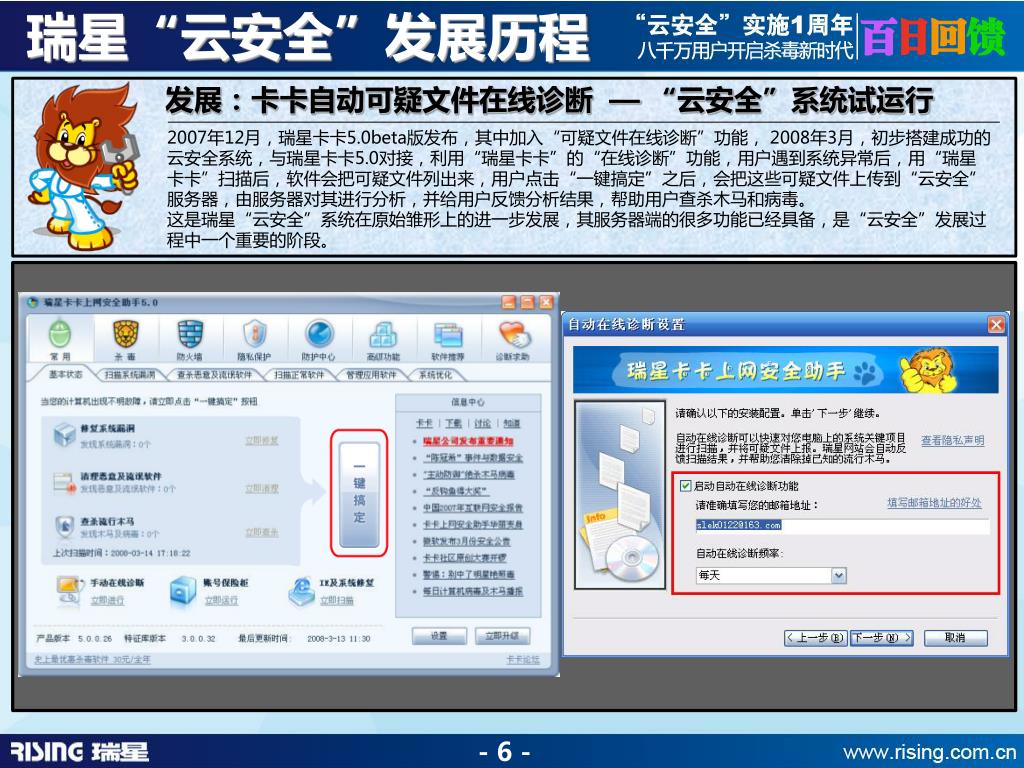Open the 中国2007年互联网安全报告 link
Viewport: 1024px width, 768px height.
point(473,508)
